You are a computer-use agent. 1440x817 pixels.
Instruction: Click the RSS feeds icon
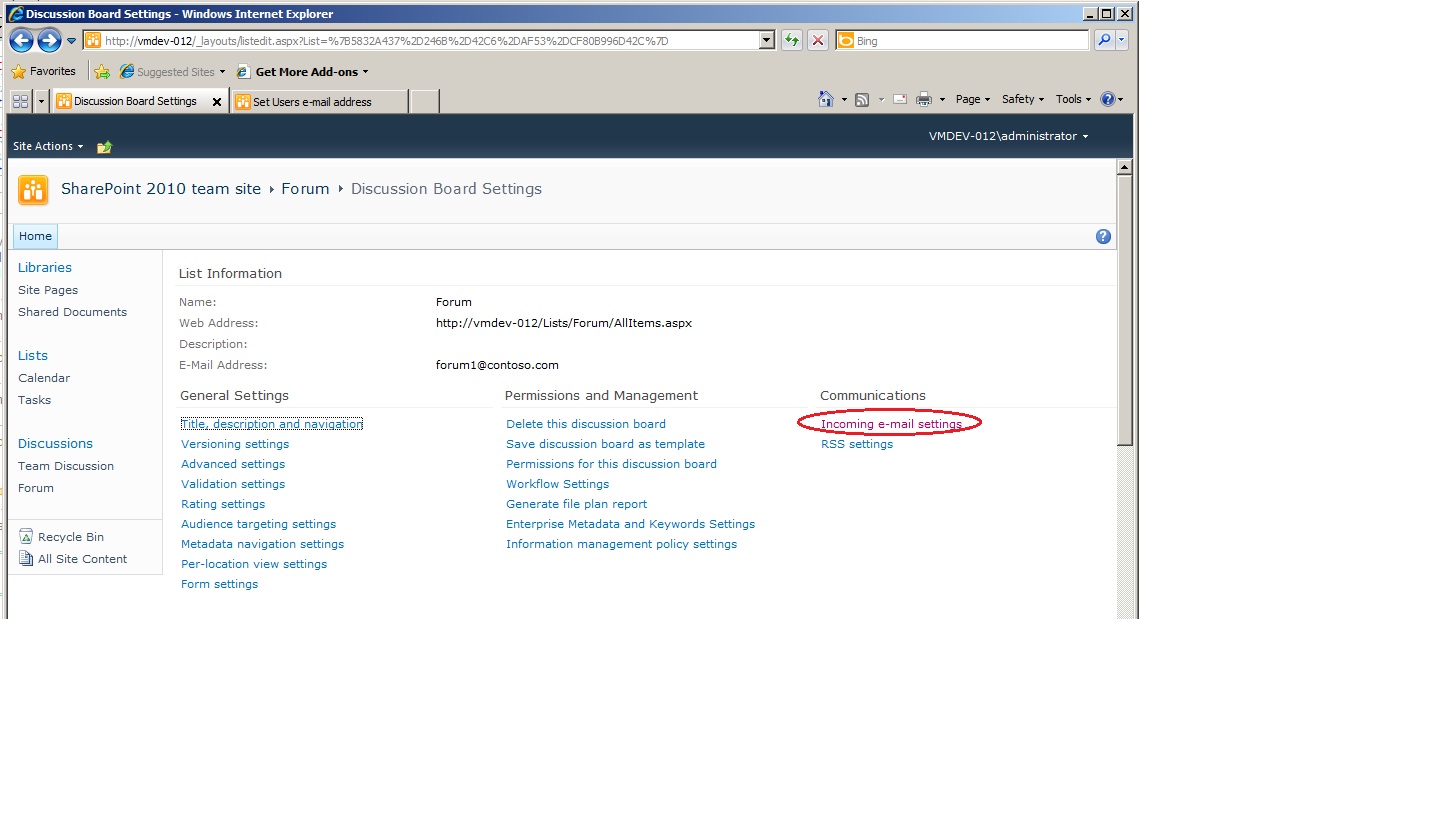tap(862, 99)
